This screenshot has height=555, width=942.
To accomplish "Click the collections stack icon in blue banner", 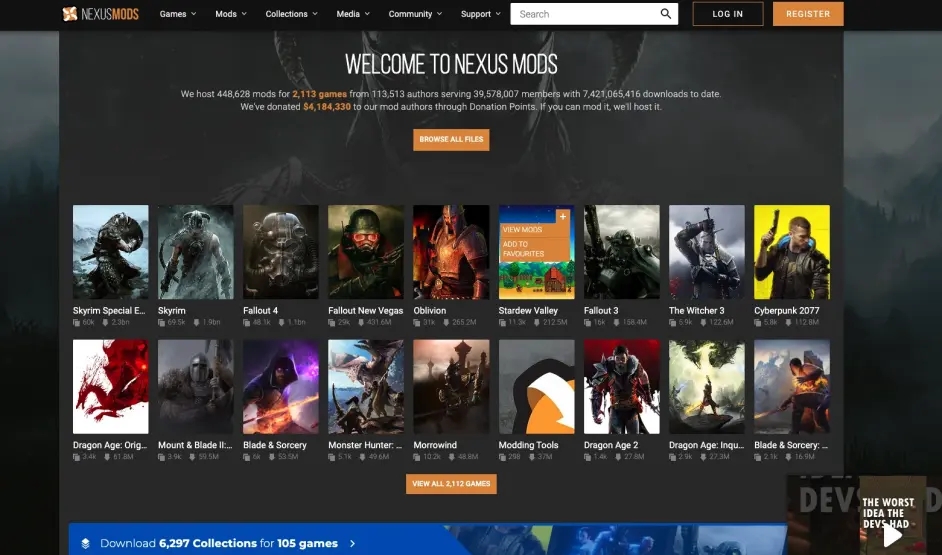I will (85, 543).
